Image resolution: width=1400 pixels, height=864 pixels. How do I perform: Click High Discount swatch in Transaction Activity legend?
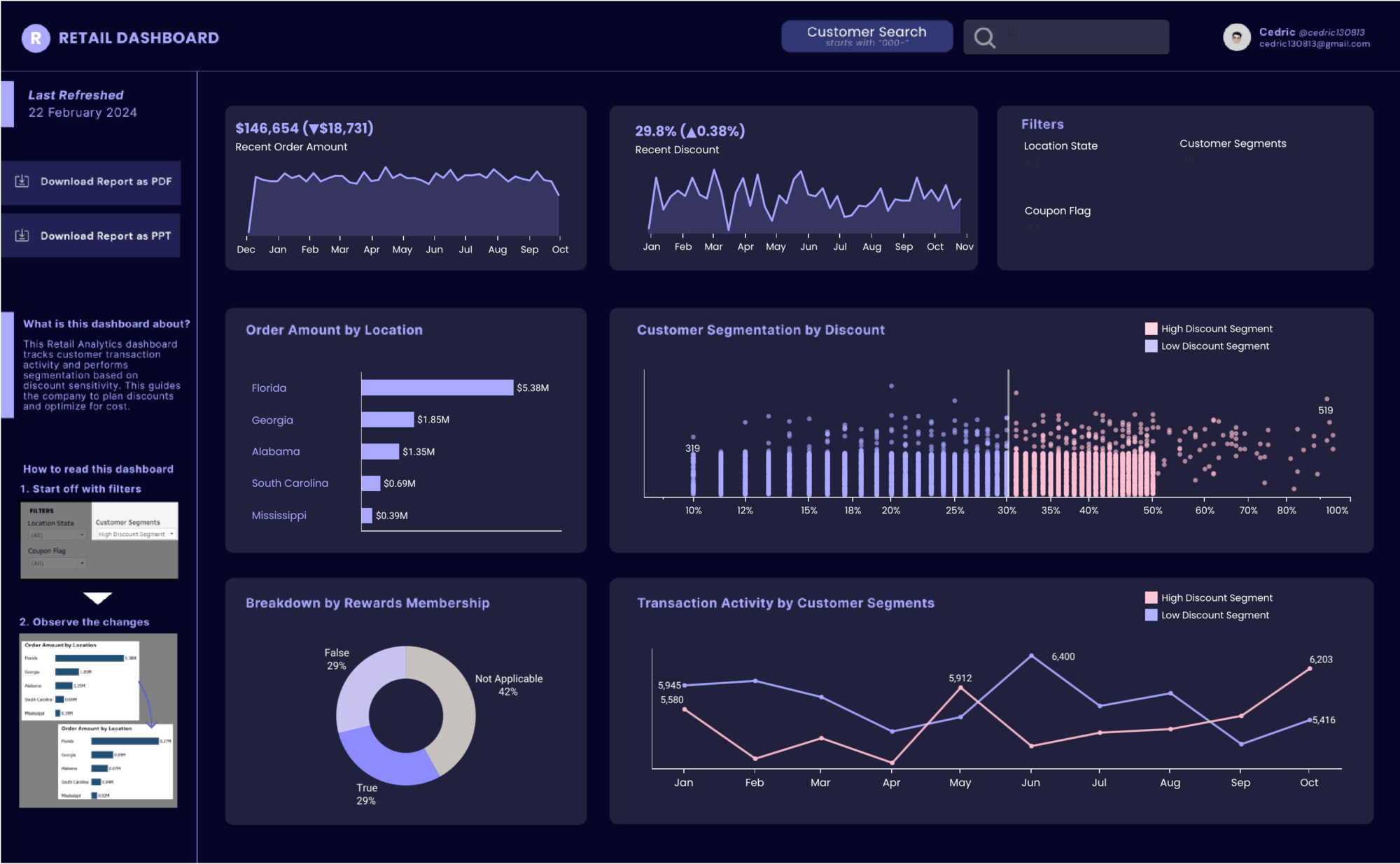[x=1151, y=597]
